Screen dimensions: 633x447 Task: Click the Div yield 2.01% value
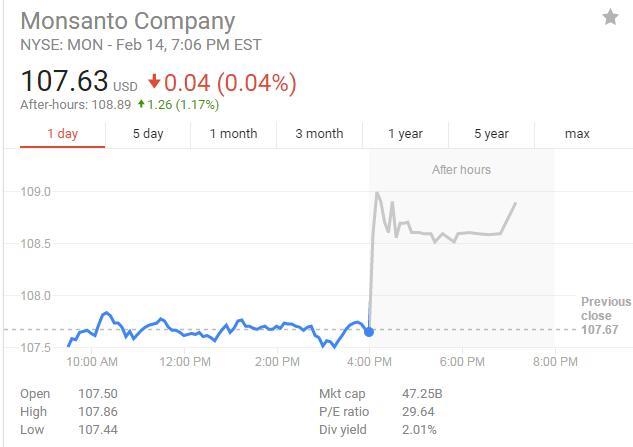click(x=419, y=430)
